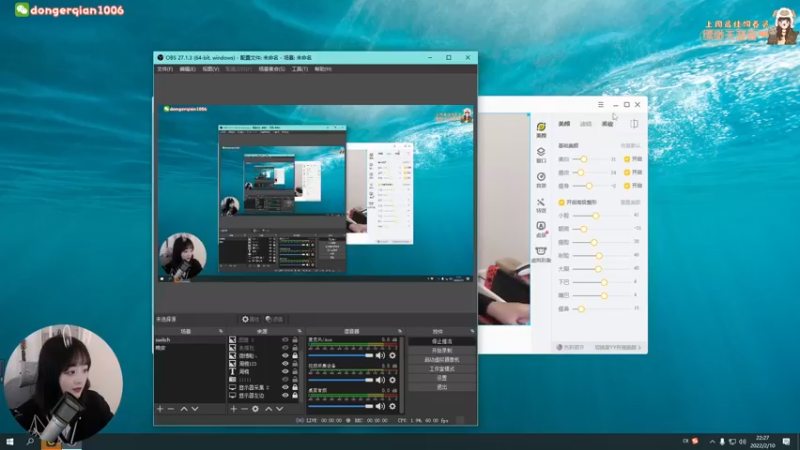Adjust second mixer channel volume slider
Screen dimensions: 800x450
coord(341,380)
